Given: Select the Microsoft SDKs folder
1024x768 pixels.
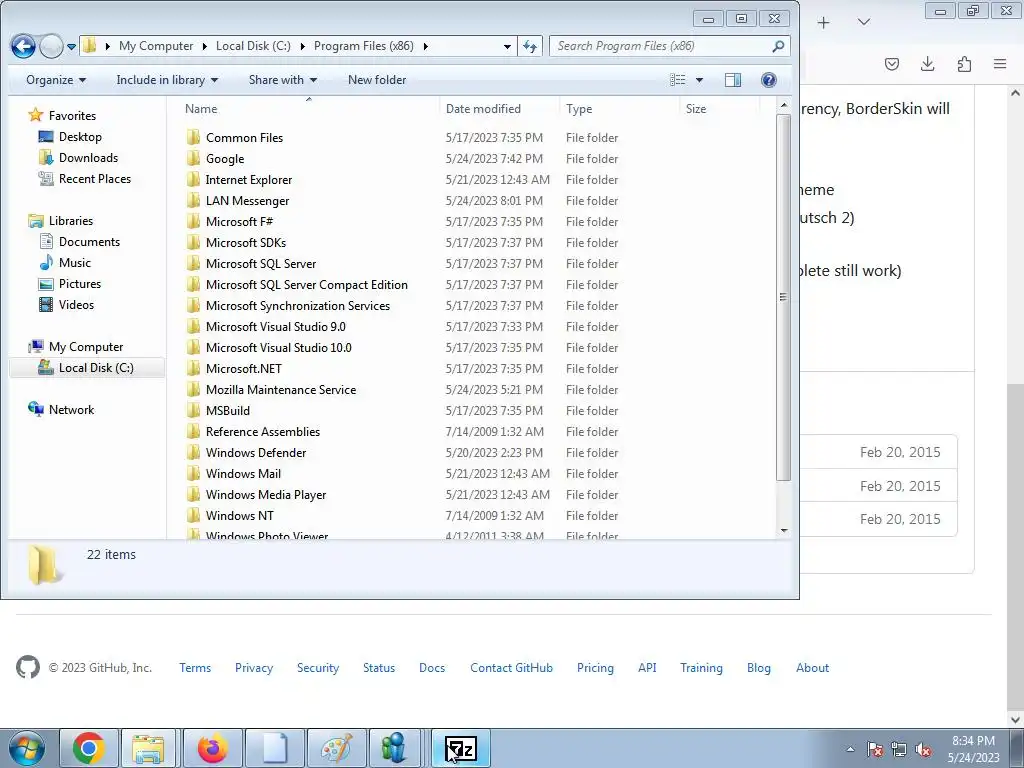Looking at the screenshot, I should (x=246, y=242).
